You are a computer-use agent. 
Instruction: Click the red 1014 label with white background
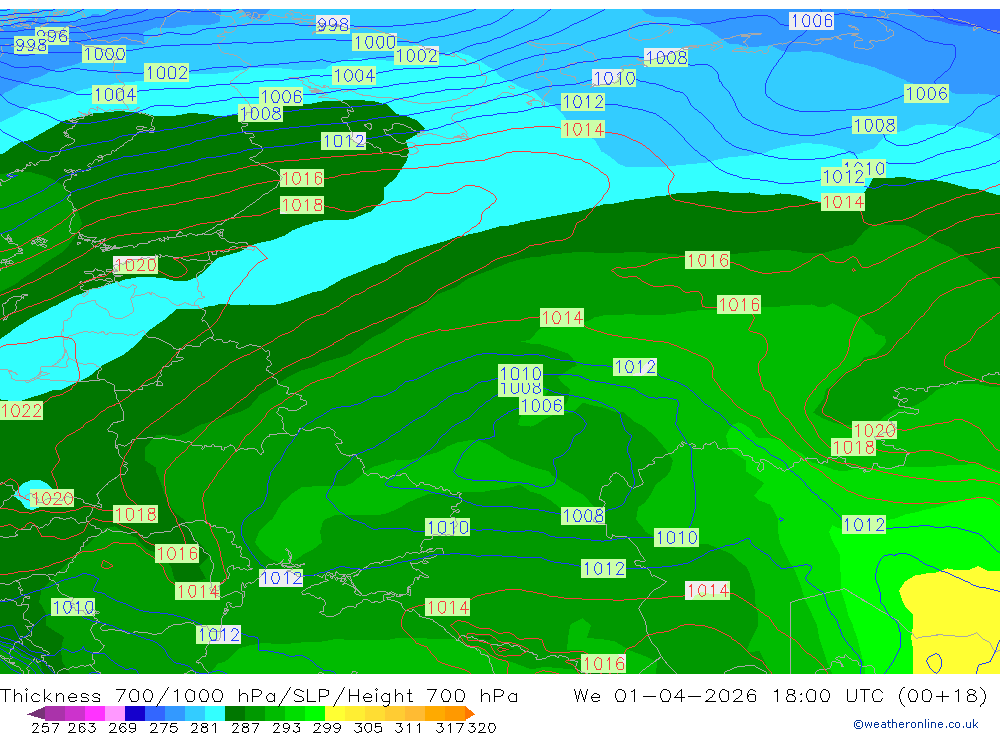coord(707,591)
